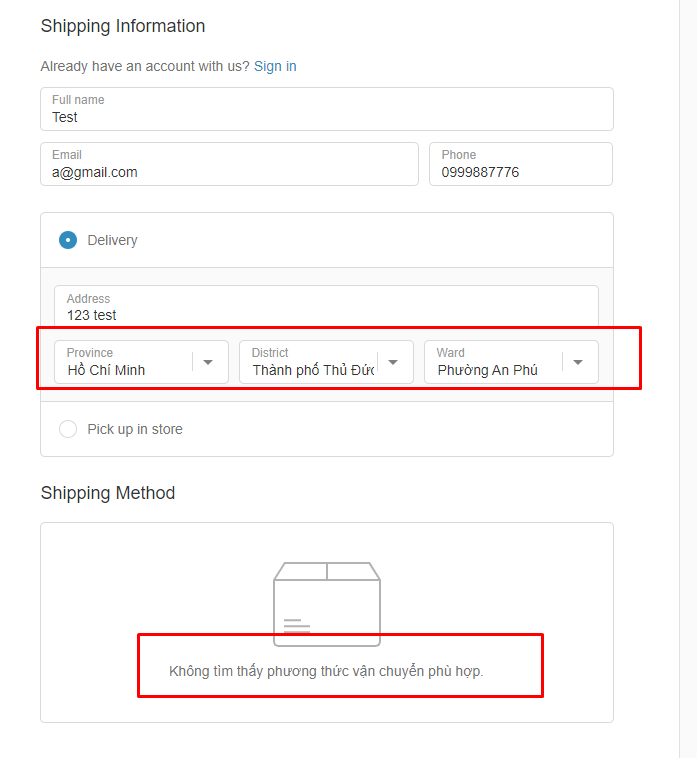The height and width of the screenshot is (758, 697).
Task: Click the Hồ Chí Minh province value
Action: pyautogui.click(x=106, y=370)
